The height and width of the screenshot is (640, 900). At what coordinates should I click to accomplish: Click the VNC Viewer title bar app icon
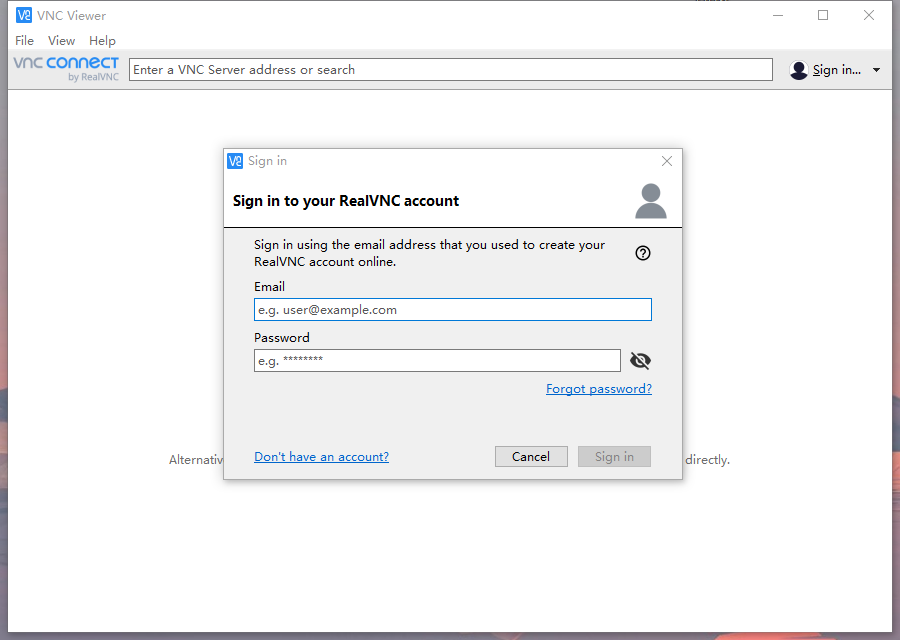pyautogui.click(x=24, y=15)
